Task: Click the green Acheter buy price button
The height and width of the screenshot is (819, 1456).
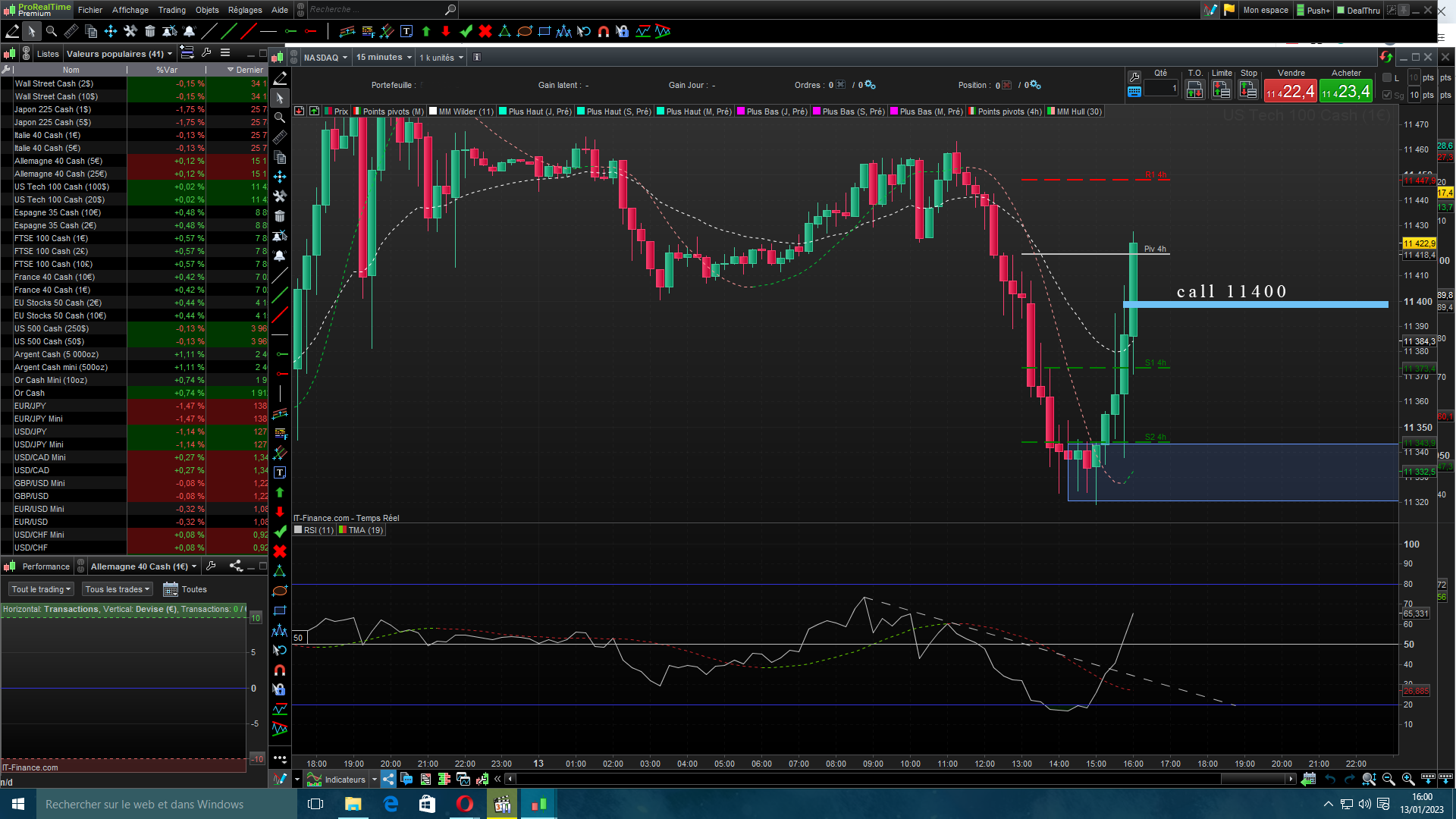Action: (x=1346, y=92)
